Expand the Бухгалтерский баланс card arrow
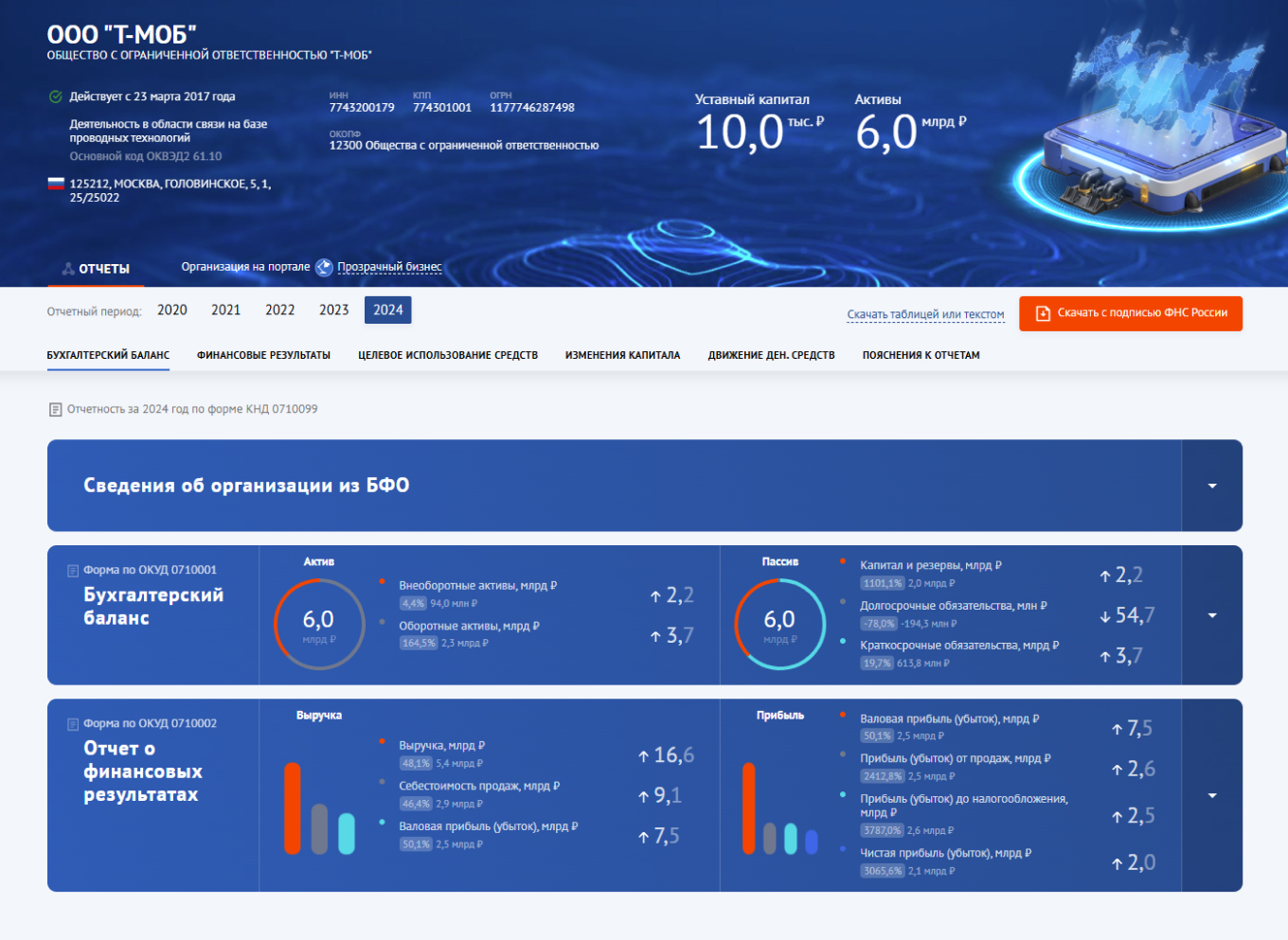The height and width of the screenshot is (940, 1288). pos(1212,615)
